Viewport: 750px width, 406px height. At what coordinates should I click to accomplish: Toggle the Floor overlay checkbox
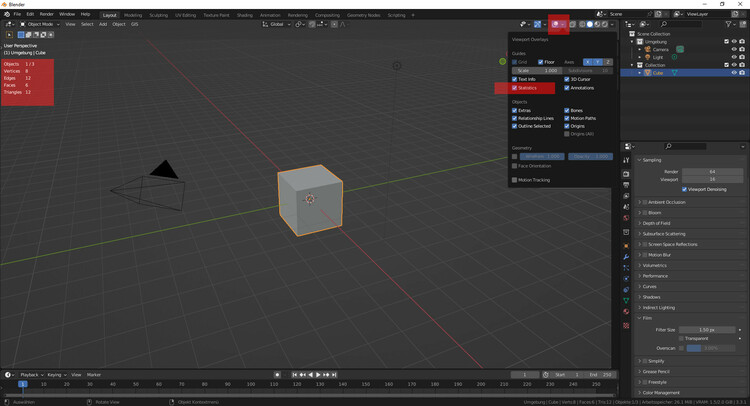[x=540, y=62]
